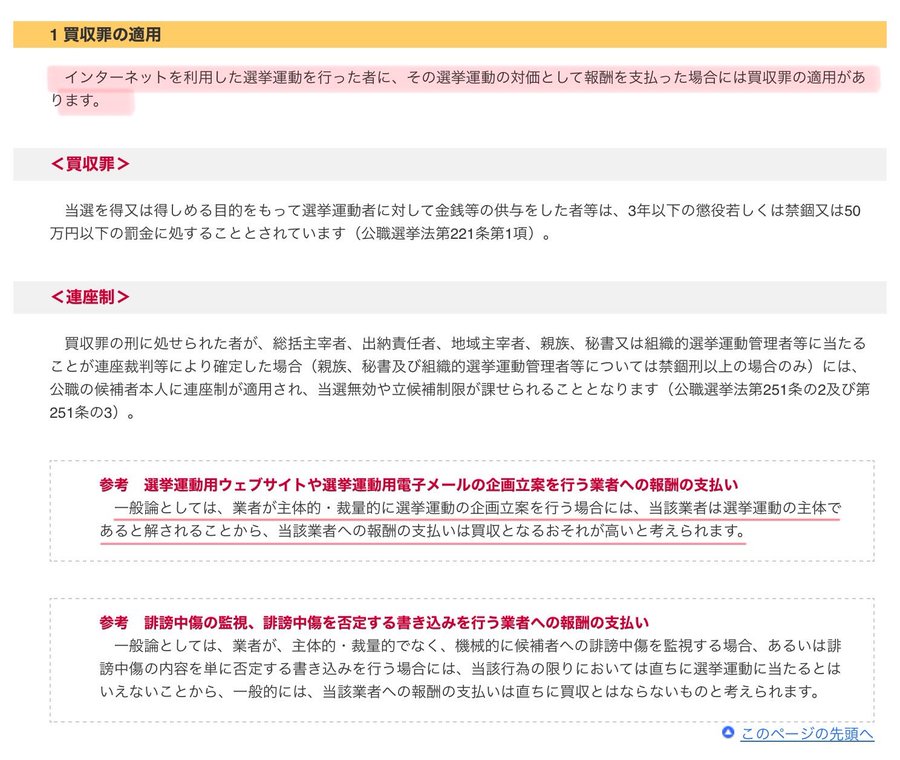This screenshot has width=900, height=760.
Task: Click the 'このページの先頭へ' link
Action: click(x=806, y=733)
